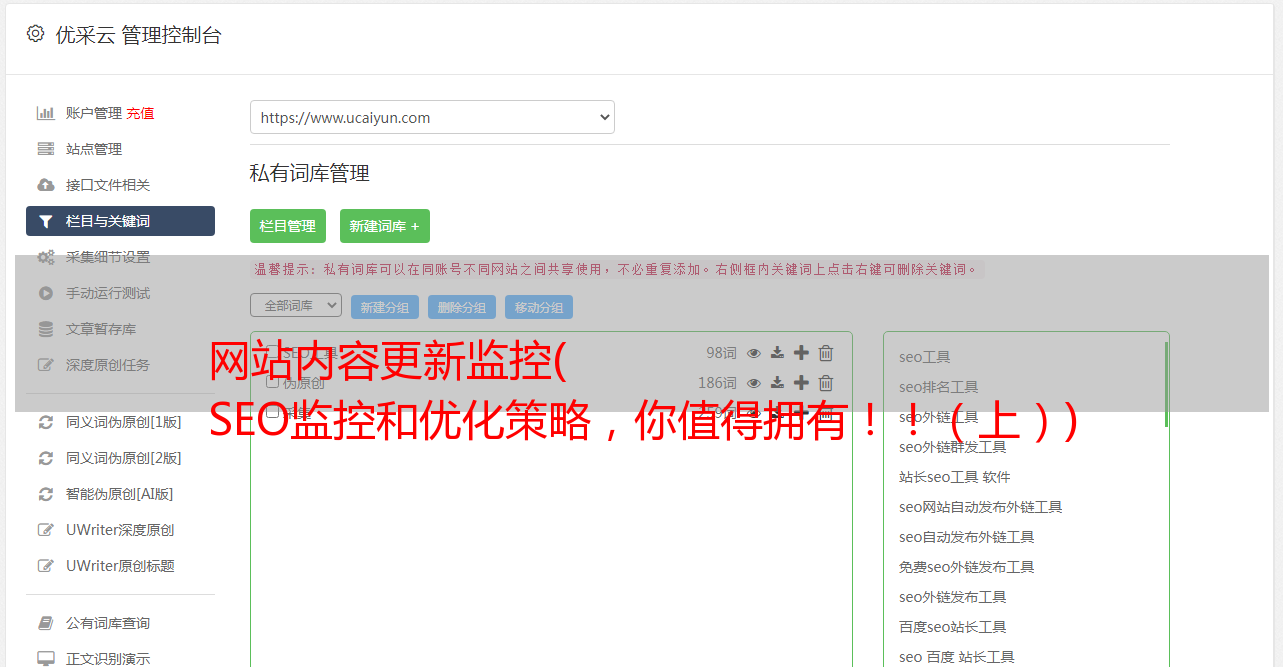The width and height of the screenshot is (1283, 667).
Task: Click the edit icon for 深度原创任务
Action: [x=45, y=365]
